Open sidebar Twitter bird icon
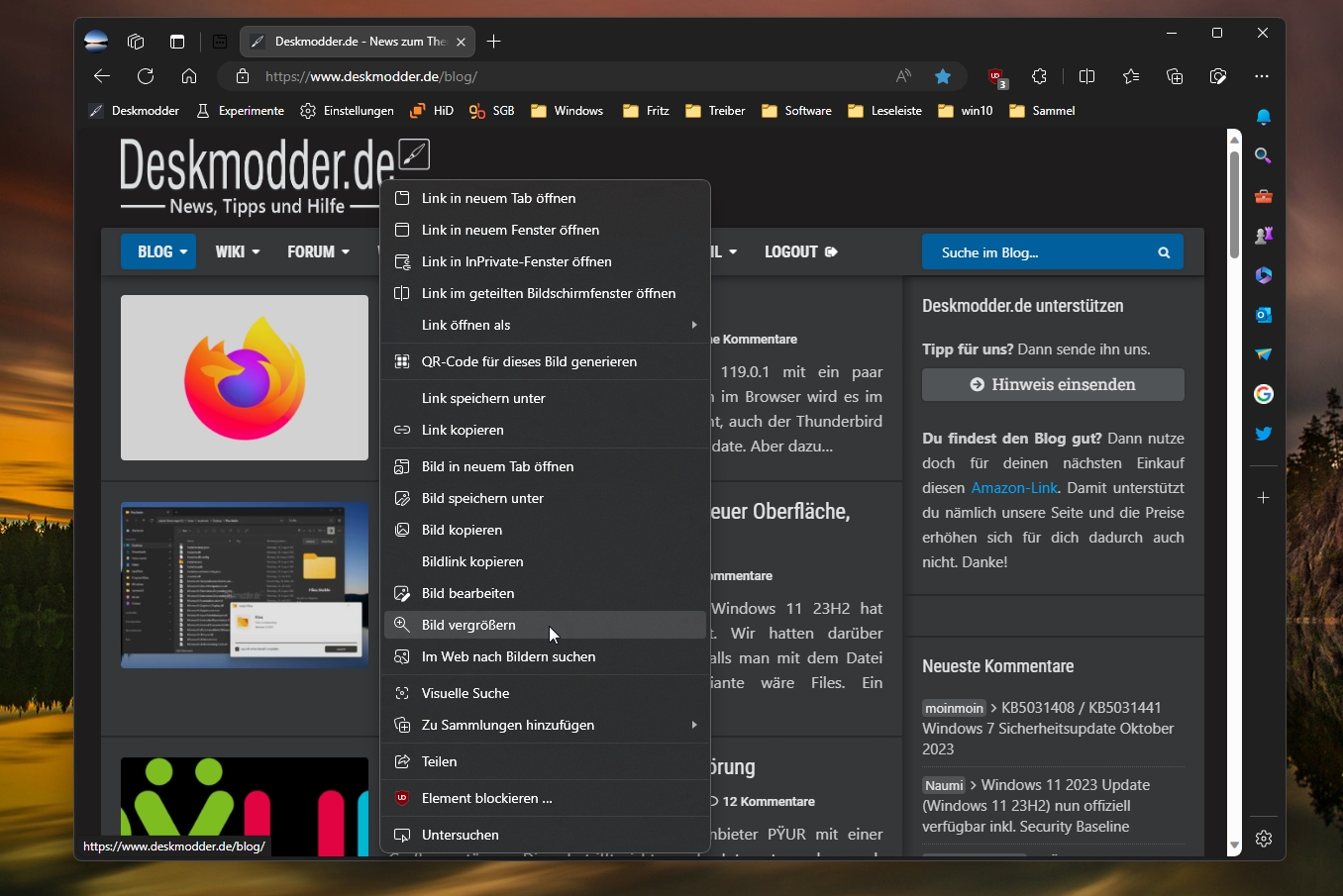Screen dimensions: 1343x896 click(1264, 434)
